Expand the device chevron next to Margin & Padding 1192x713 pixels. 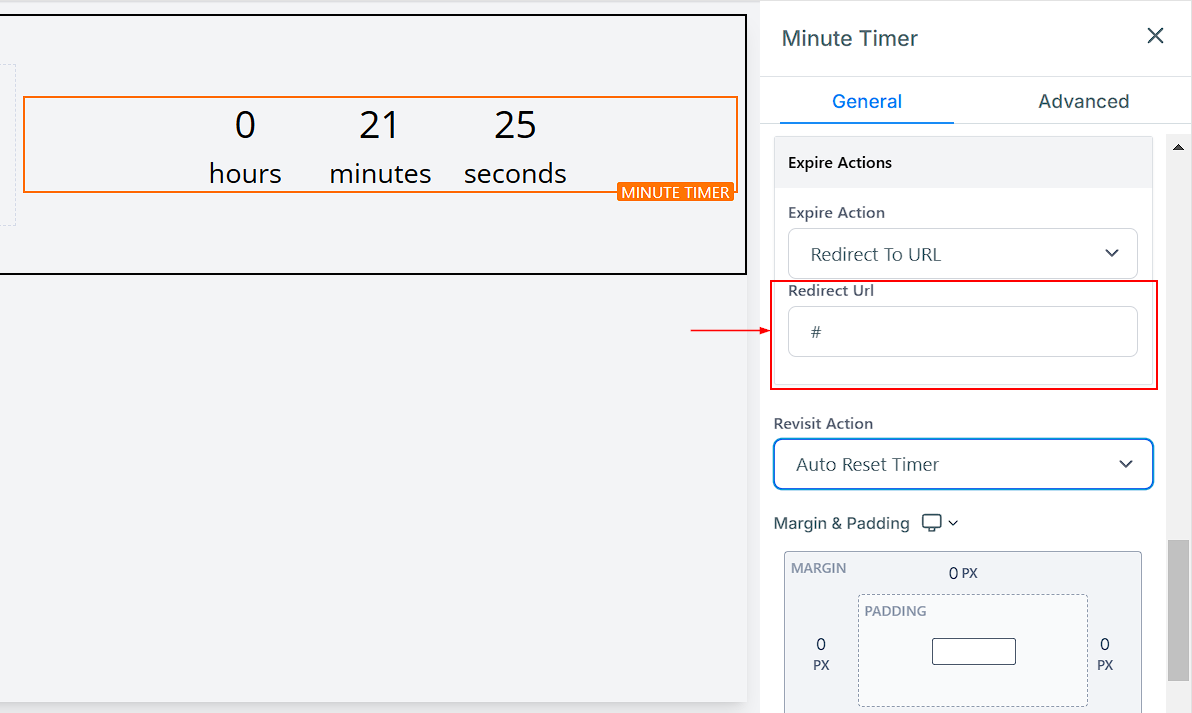[x=953, y=523]
